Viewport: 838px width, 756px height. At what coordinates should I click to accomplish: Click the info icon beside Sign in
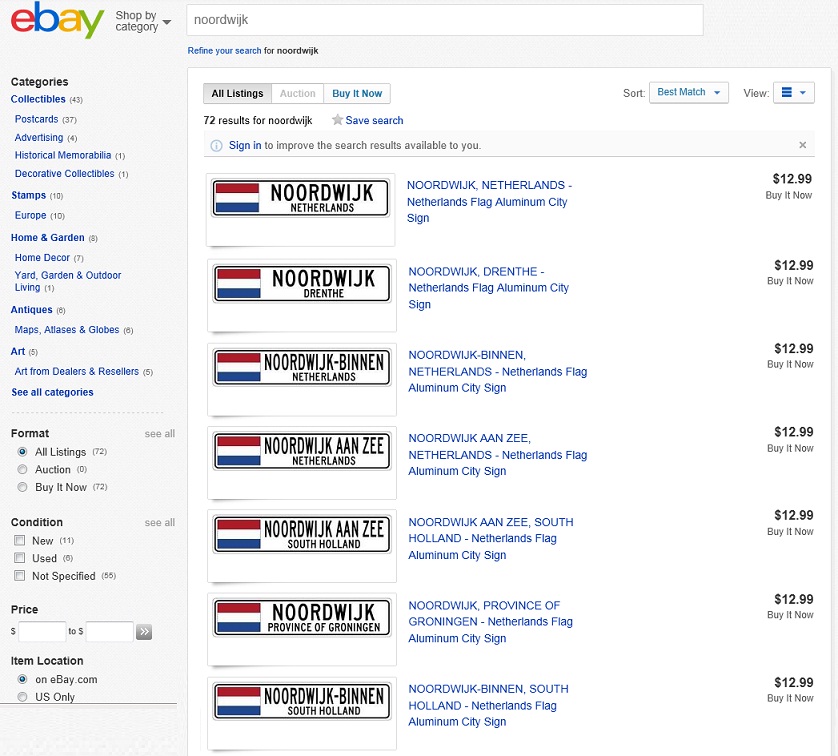[216, 146]
